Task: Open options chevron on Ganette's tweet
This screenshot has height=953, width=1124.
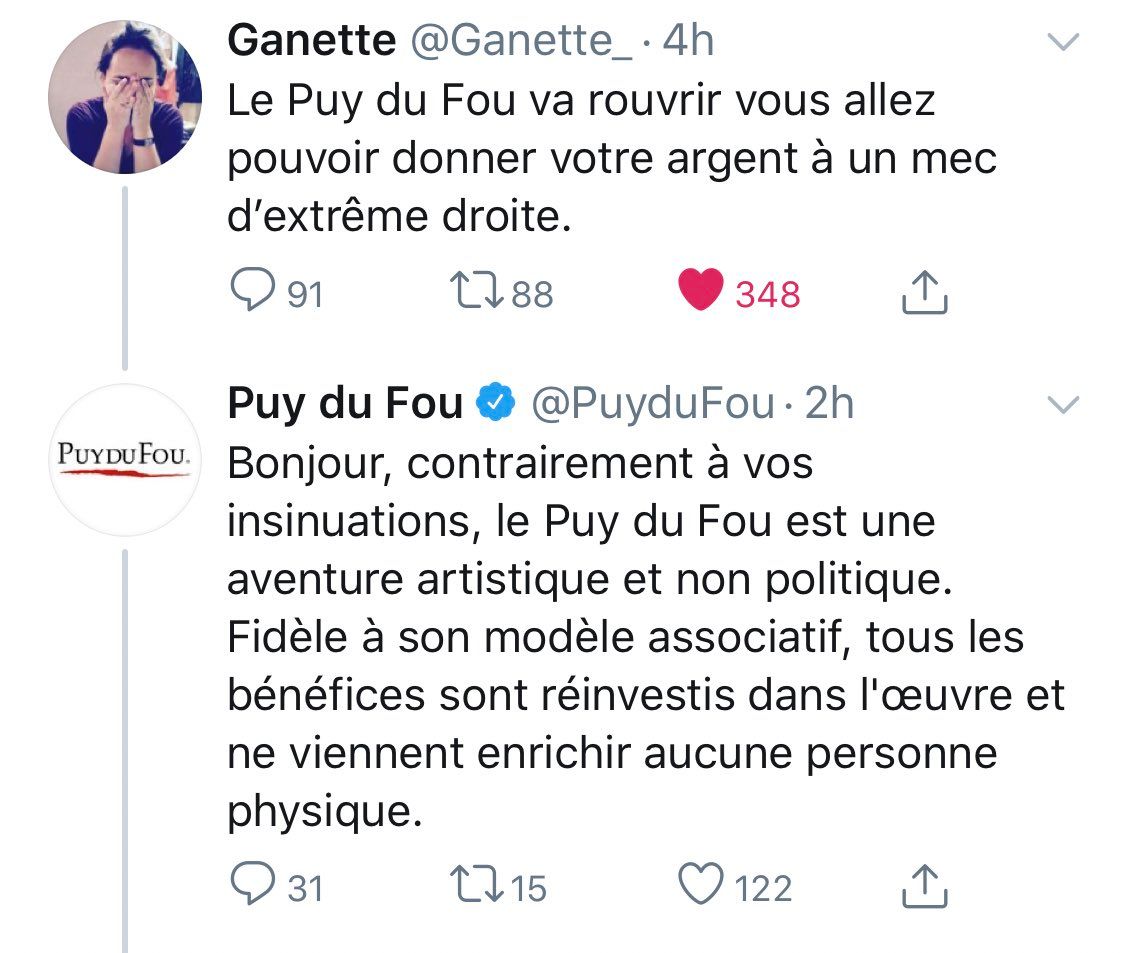Action: click(x=1061, y=42)
